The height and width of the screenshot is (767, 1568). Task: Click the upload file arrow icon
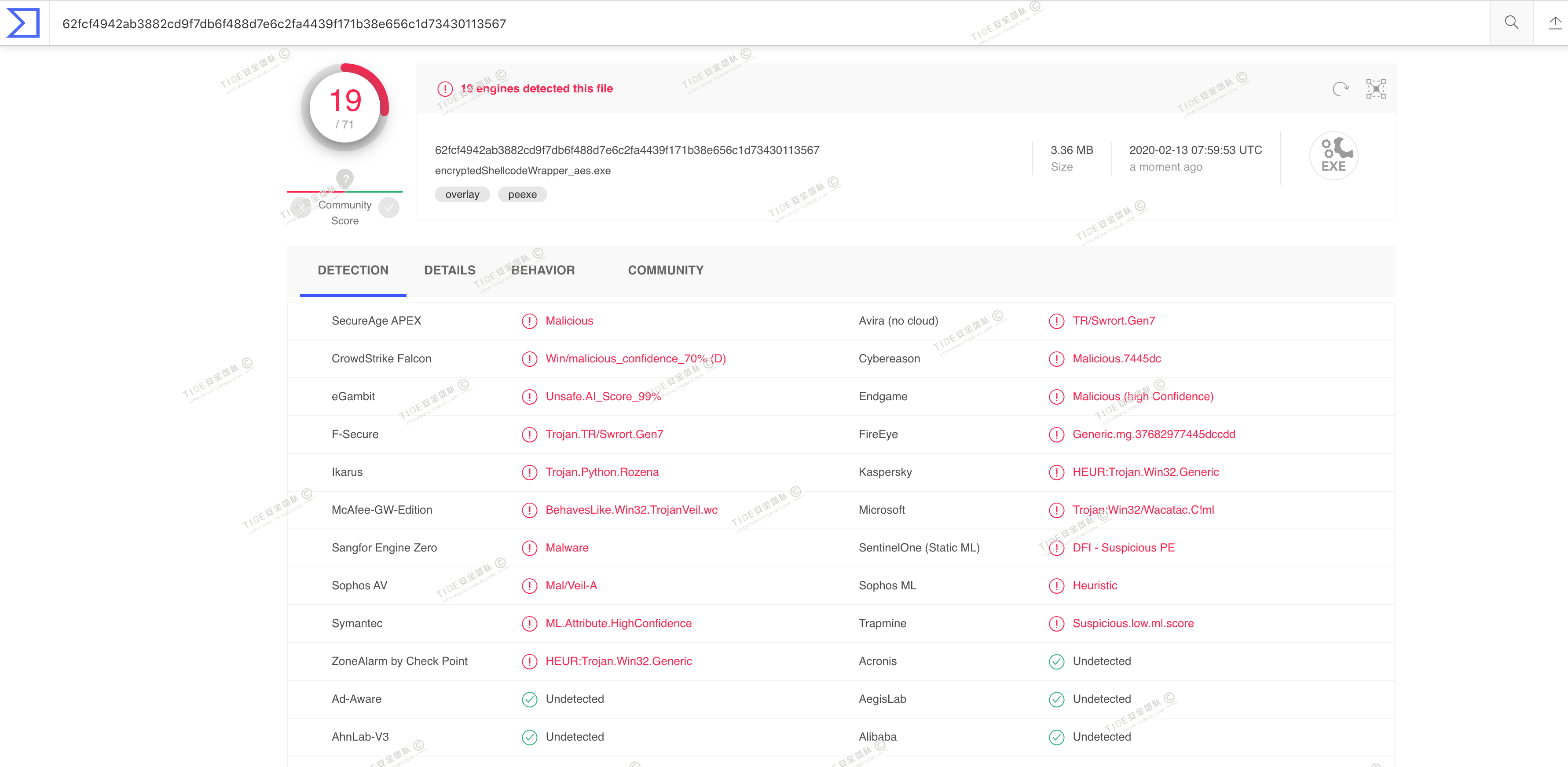[1555, 23]
